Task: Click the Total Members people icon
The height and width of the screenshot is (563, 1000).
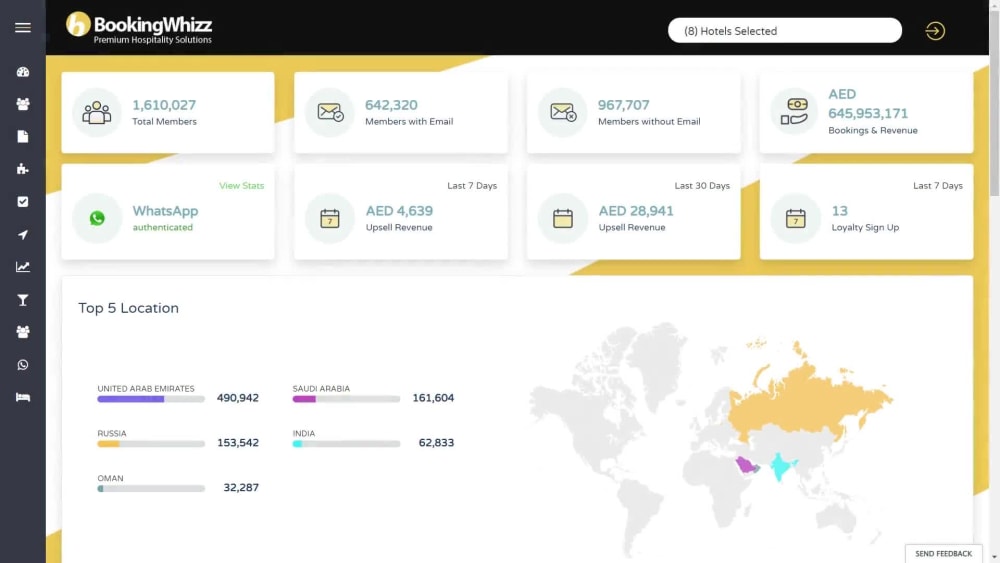Action: tap(97, 113)
